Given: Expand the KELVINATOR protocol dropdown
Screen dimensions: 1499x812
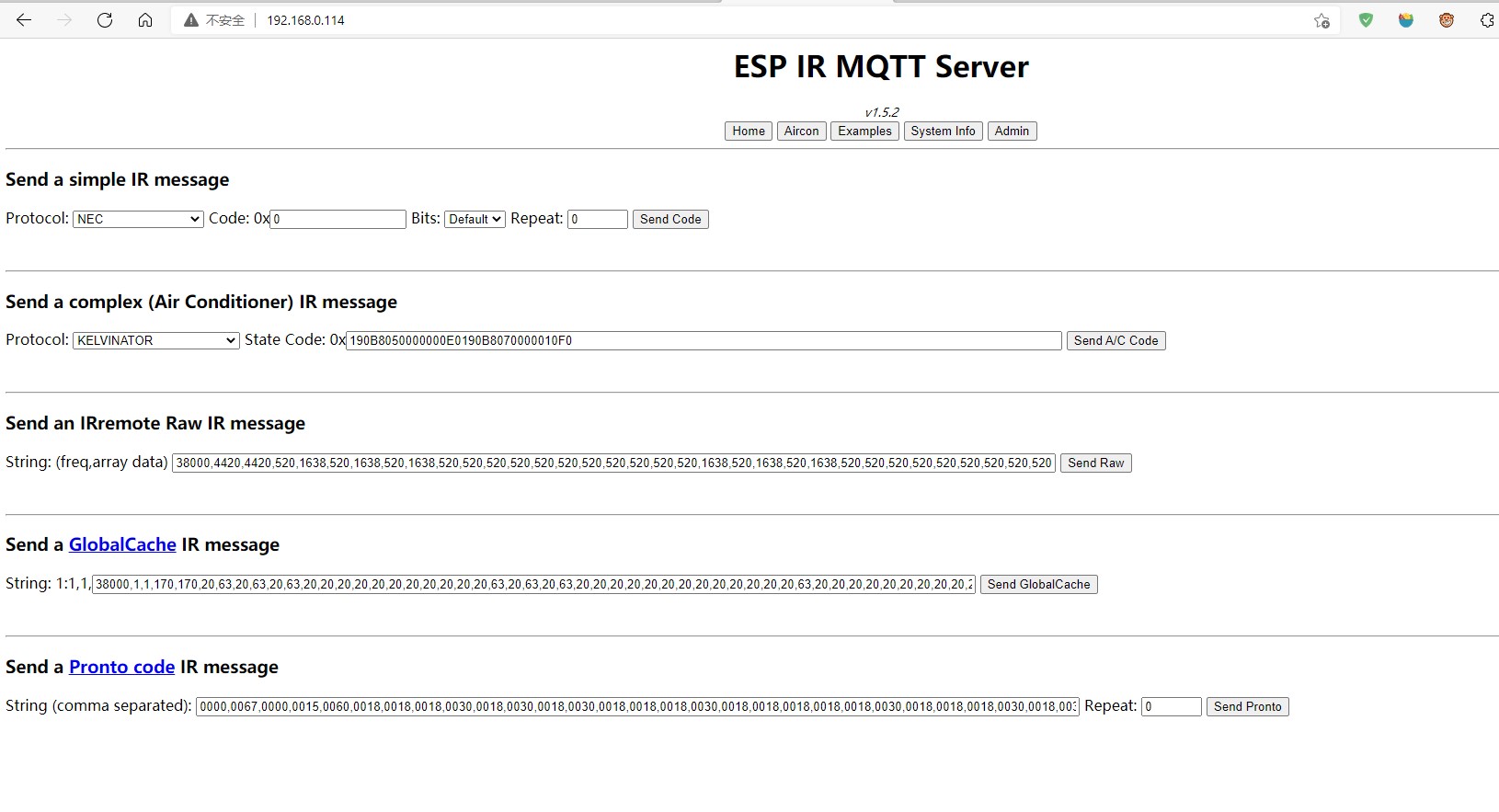Looking at the screenshot, I should coord(156,340).
